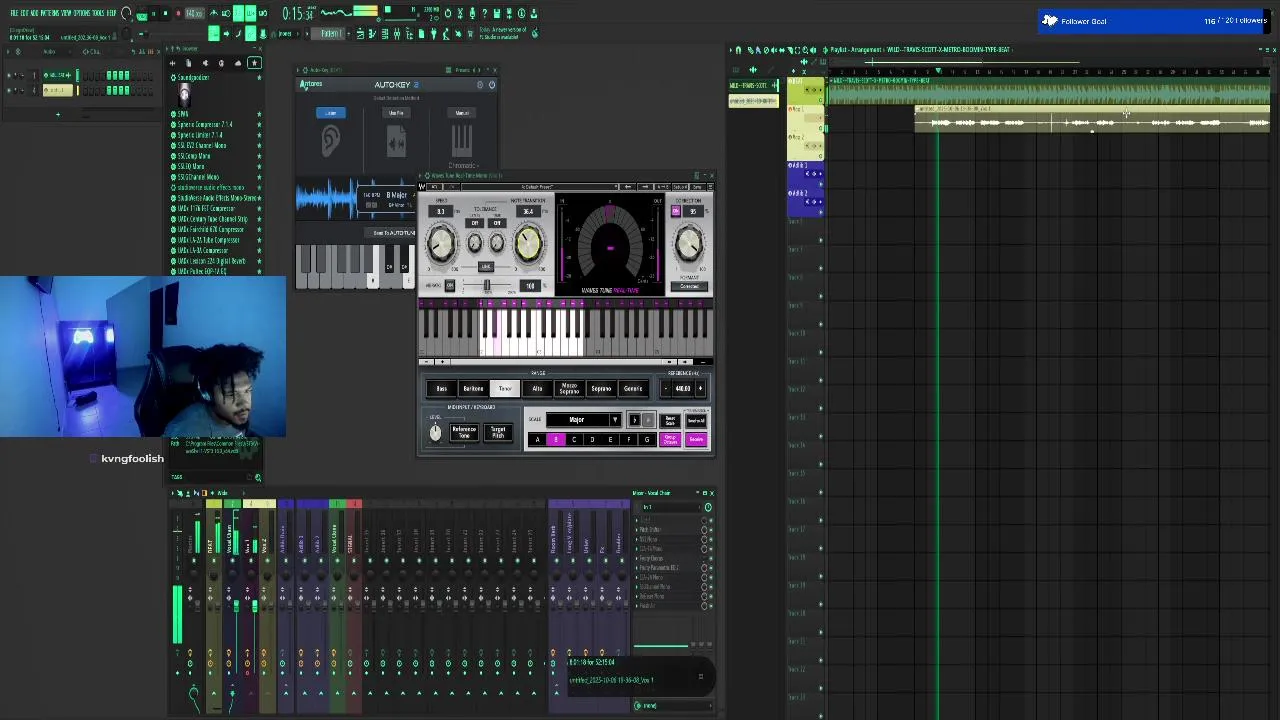
Task: Toggle Correction On button
Action: point(677,211)
